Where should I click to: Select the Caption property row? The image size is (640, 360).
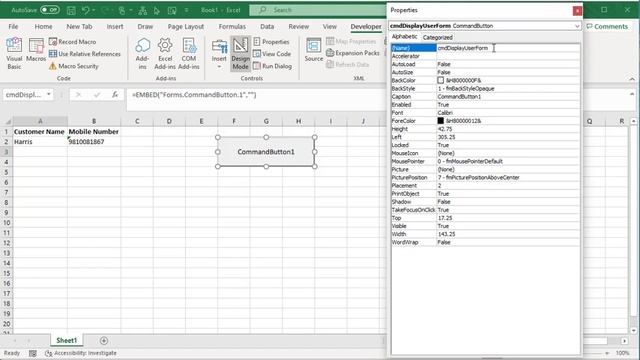(485, 97)
